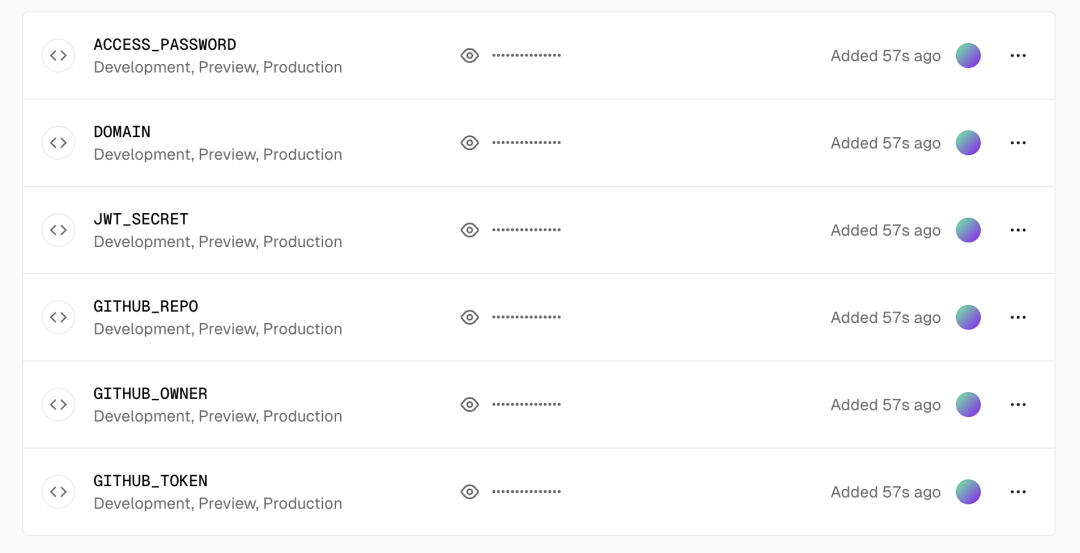Viewport: 1080px width, 553px height.
Task: Click the gradient avatar on GITHUB_REPO row
Action: click(968, 317)
